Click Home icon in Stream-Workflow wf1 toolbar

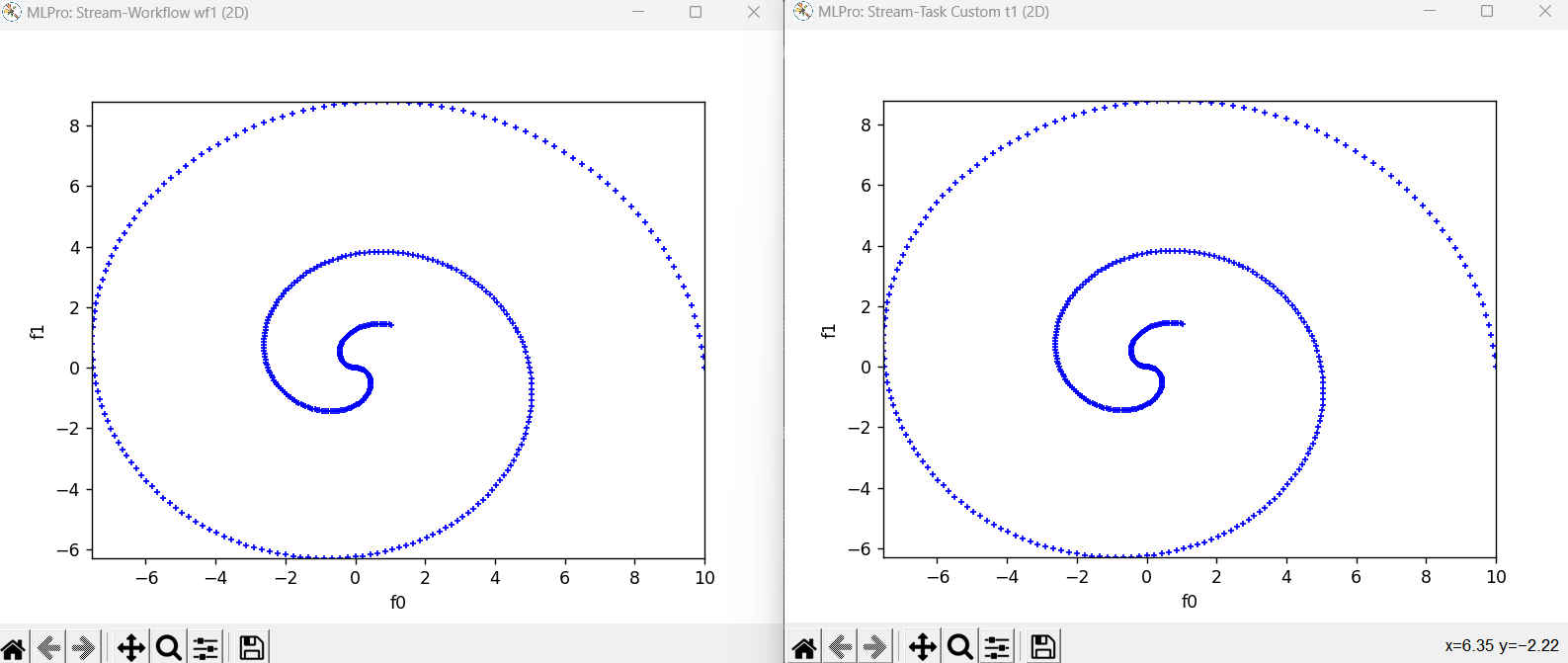[13, 648]
